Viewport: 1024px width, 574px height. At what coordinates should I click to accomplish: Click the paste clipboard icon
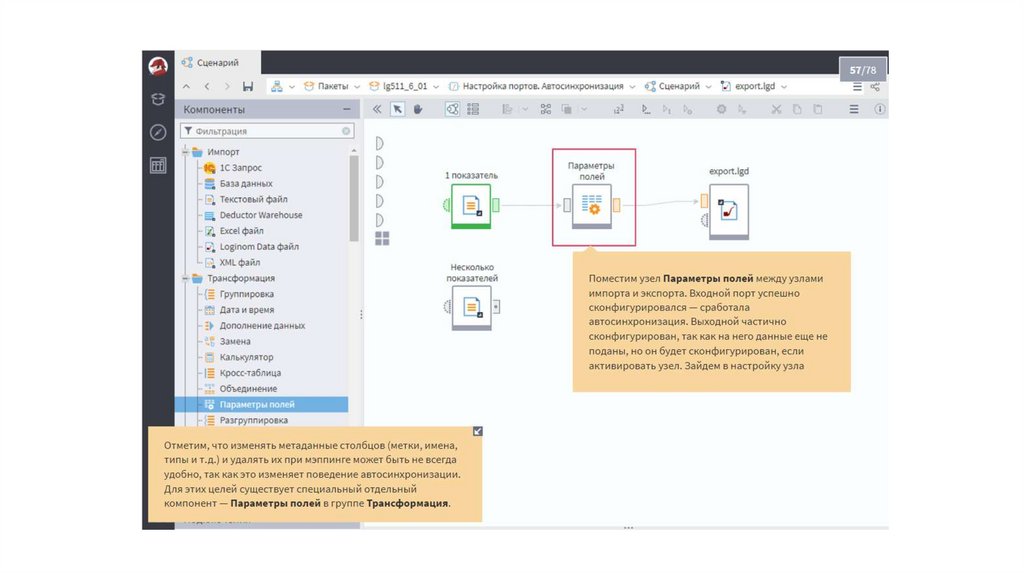pyautogui.click(x=818, y=109)
